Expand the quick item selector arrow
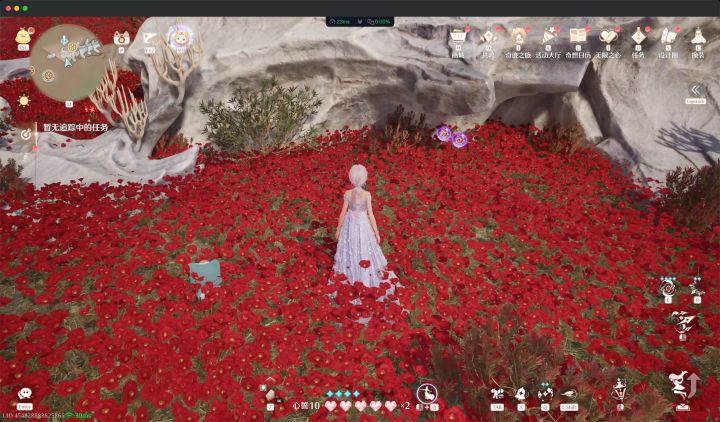 pyautogui.click(x=270, y=380)
